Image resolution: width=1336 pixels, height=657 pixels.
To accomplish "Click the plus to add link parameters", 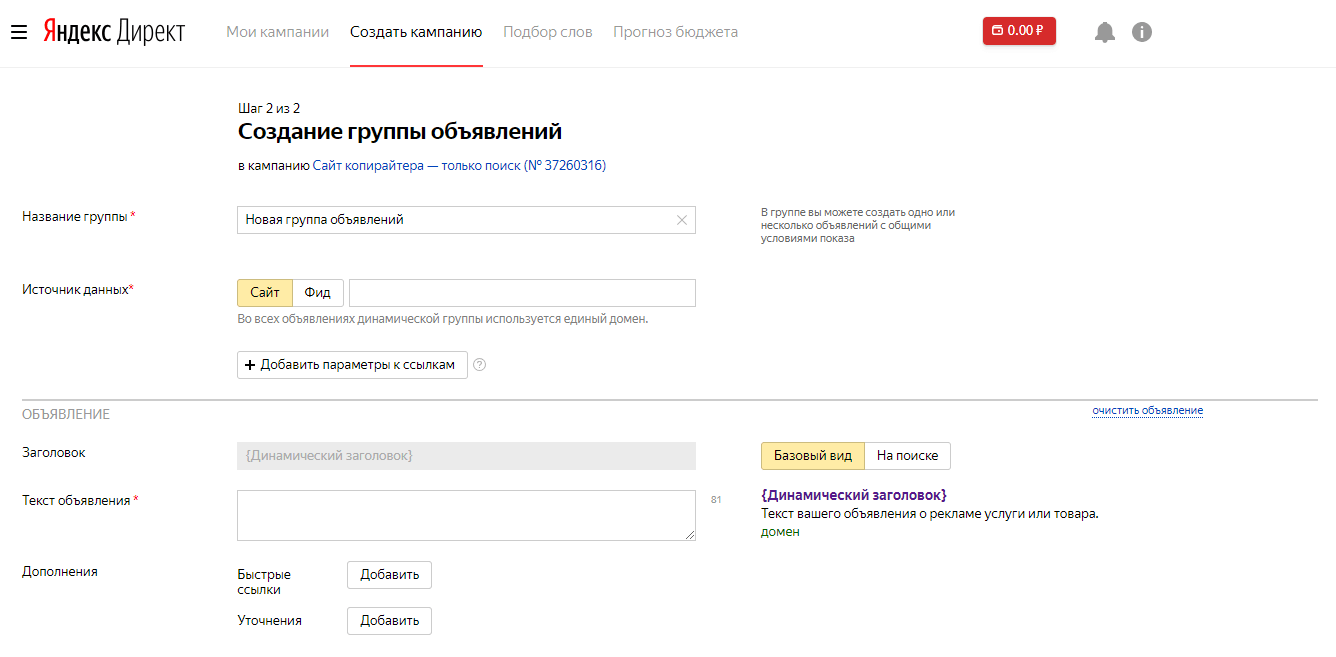I will [x=250, y=364].
